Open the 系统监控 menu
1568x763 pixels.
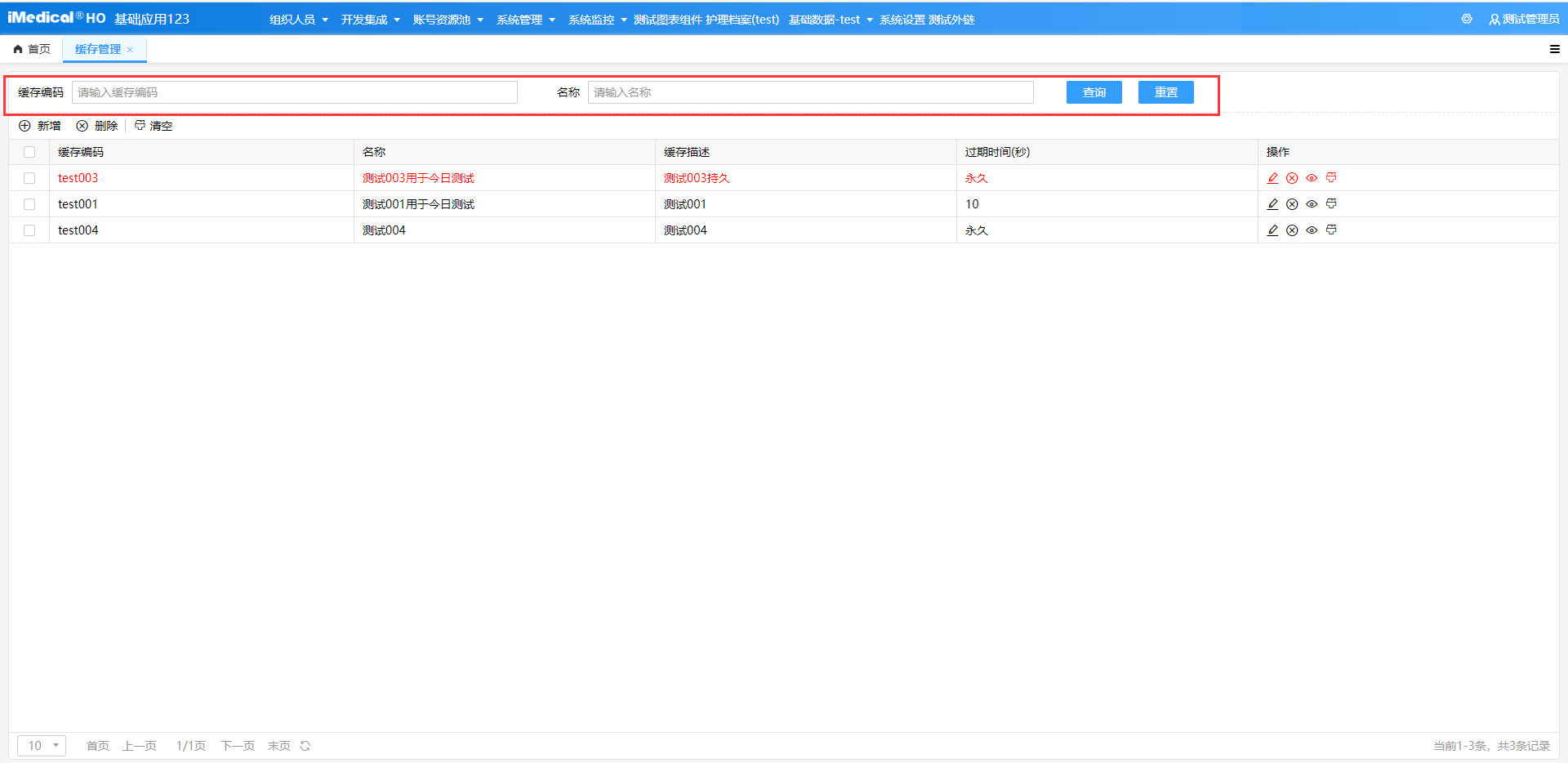[x=597, y=20]
